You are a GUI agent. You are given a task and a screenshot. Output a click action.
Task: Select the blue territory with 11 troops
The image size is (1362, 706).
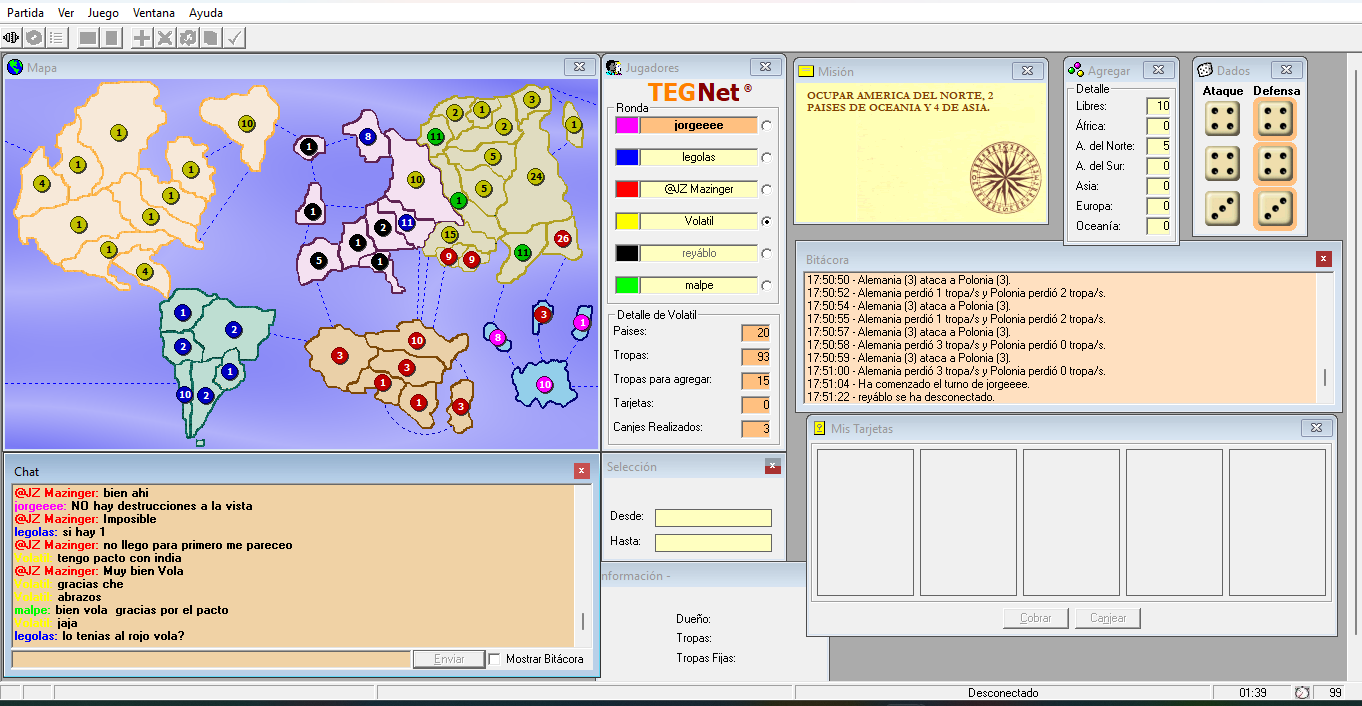coord(407,223)
